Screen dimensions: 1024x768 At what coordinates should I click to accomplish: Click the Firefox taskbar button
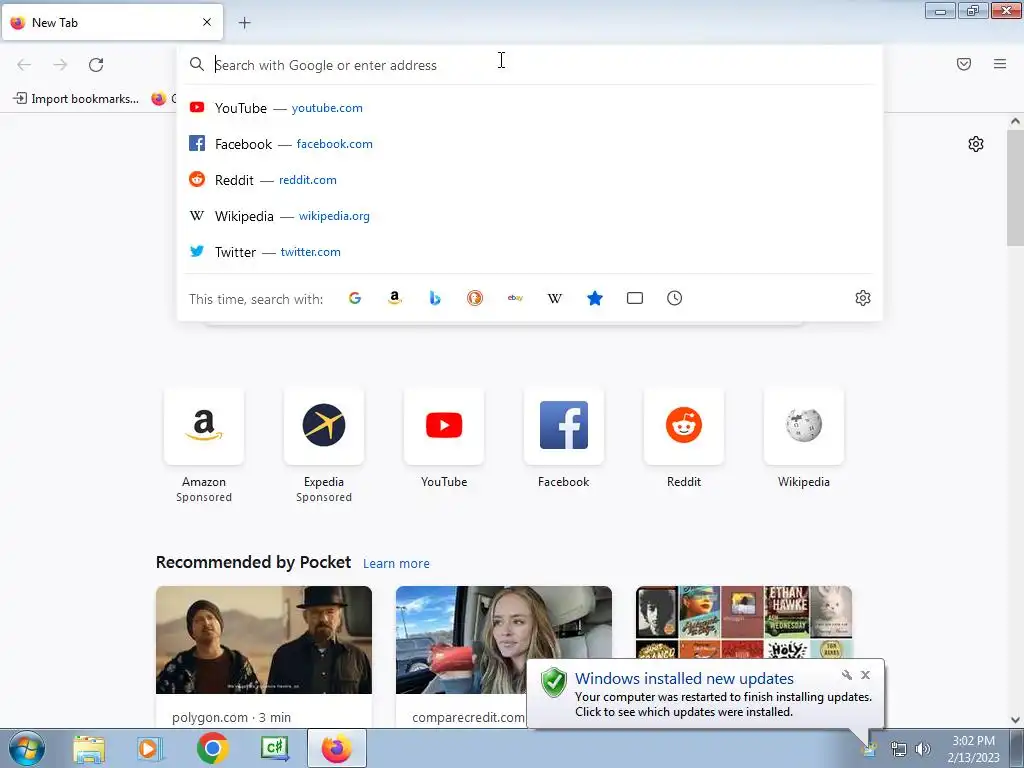point(336,748)
